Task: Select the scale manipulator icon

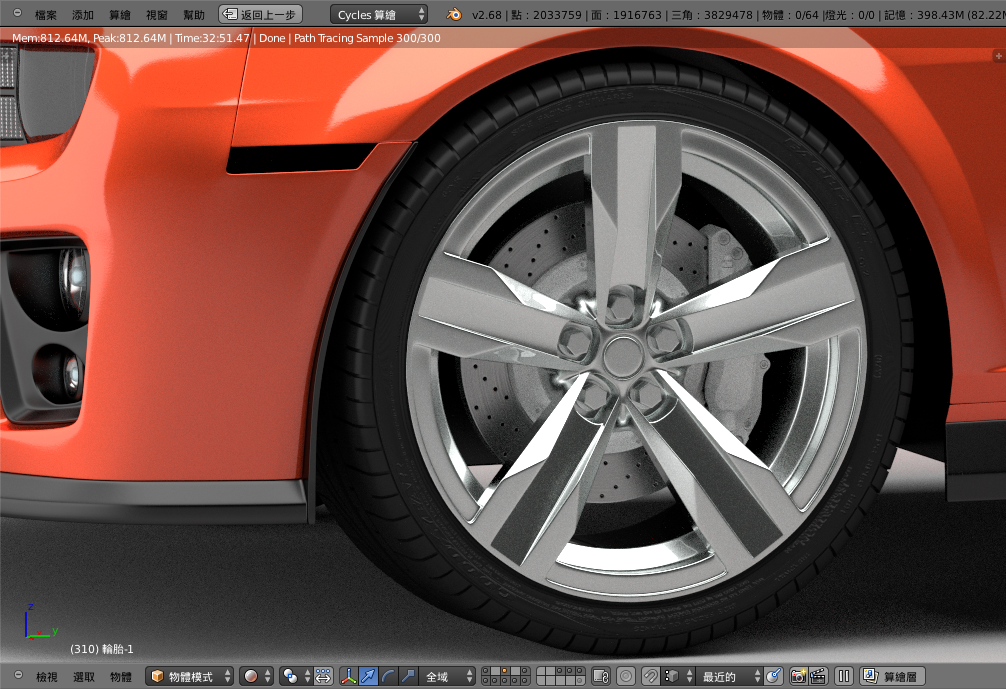Action: [x=408, y=677]
